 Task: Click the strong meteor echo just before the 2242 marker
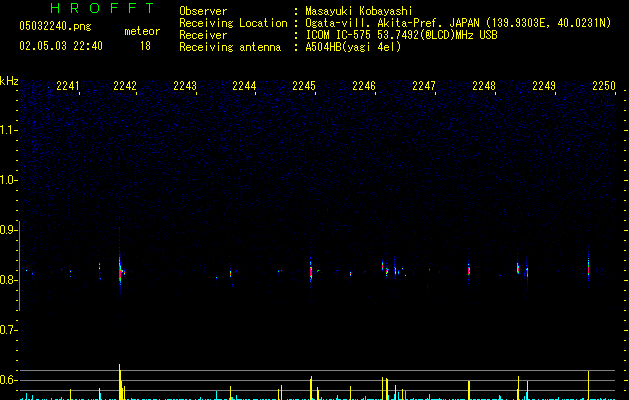click(x=120, y=271)
